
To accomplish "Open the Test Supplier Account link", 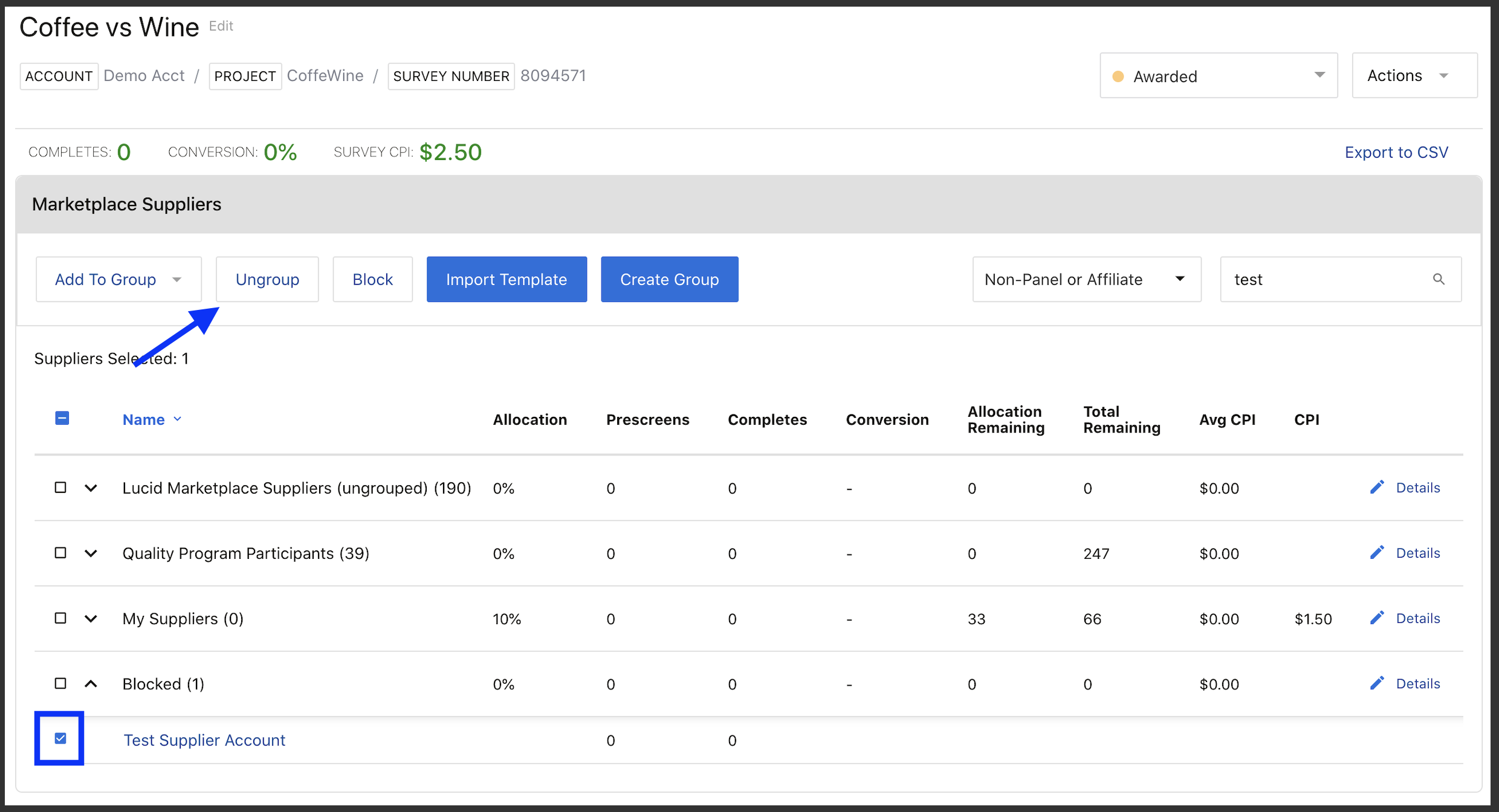I will click(x=204, y=740).
